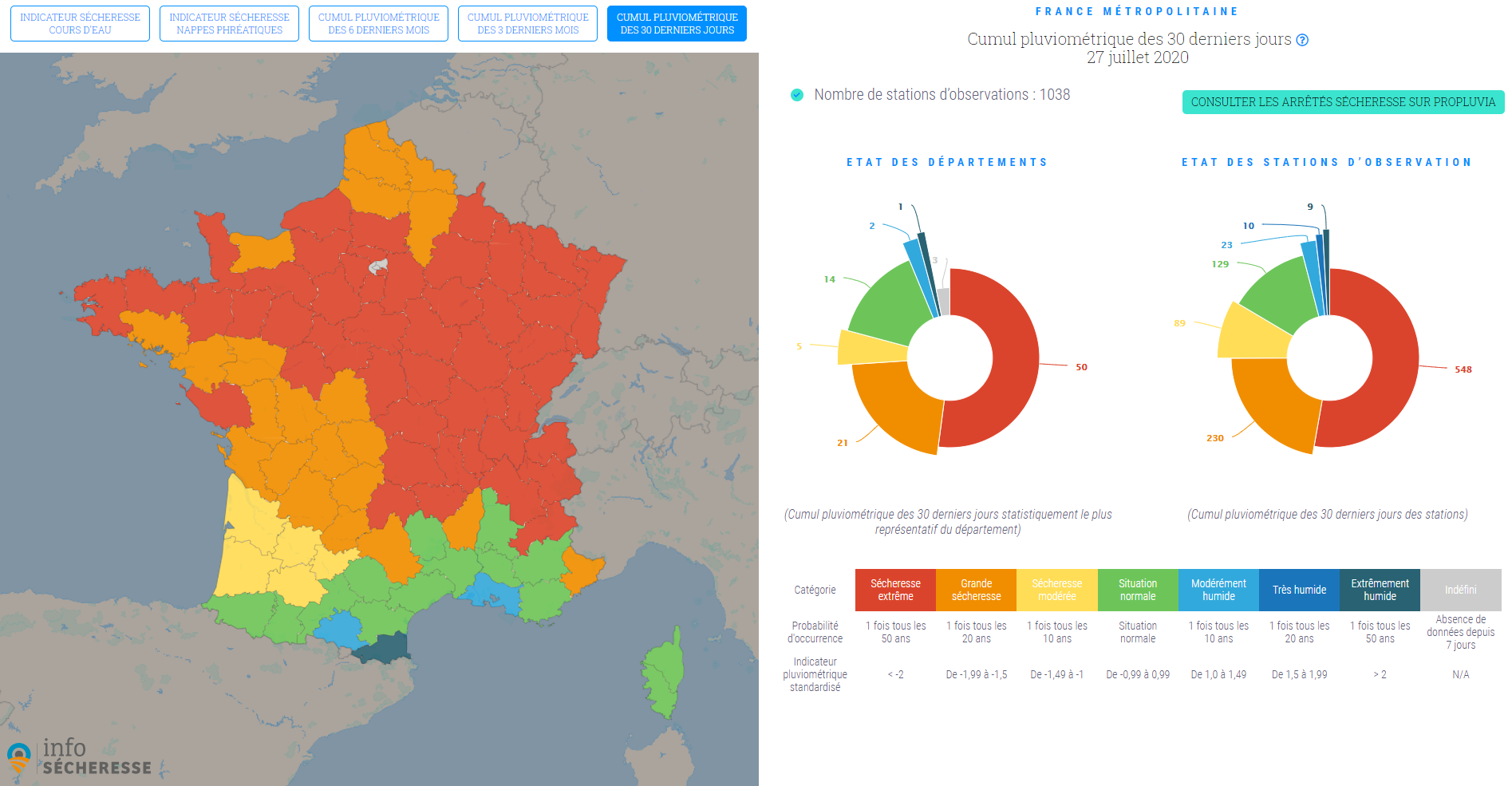Select Cumul Pluviométrique des 30 derniers jours

[x=677, y=24]
